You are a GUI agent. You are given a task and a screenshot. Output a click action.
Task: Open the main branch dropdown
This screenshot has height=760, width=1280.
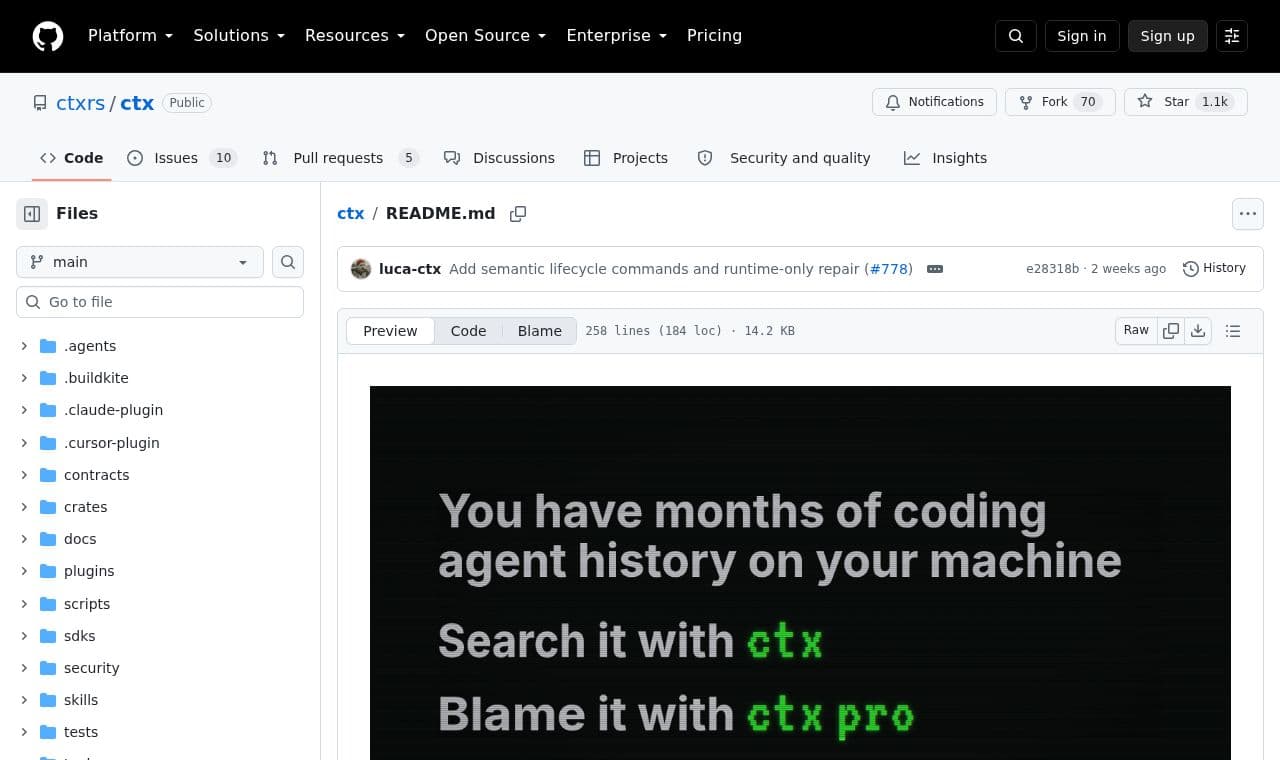pos(140,262)
